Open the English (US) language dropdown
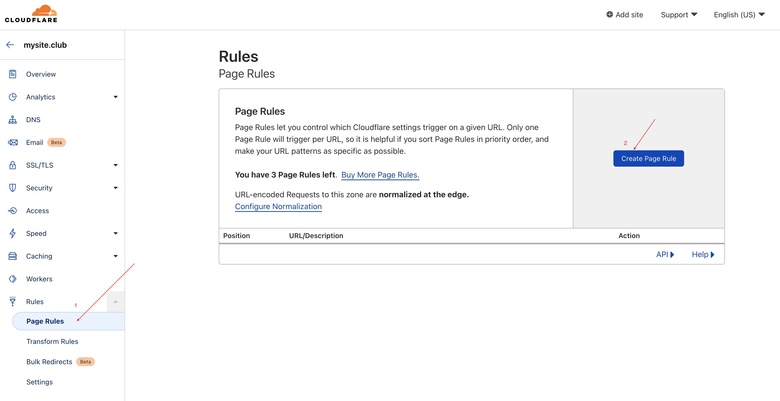The image size is (780, 401). tap(739, 15)
